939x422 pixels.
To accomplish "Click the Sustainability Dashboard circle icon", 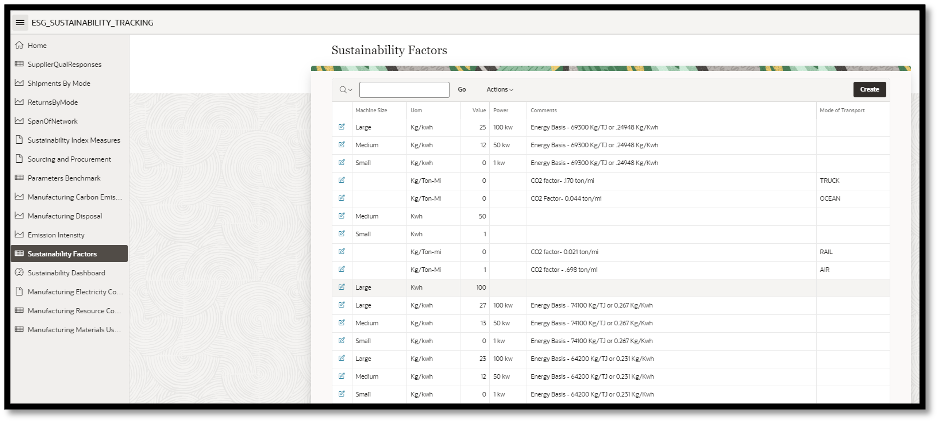I will coord(20,272).
